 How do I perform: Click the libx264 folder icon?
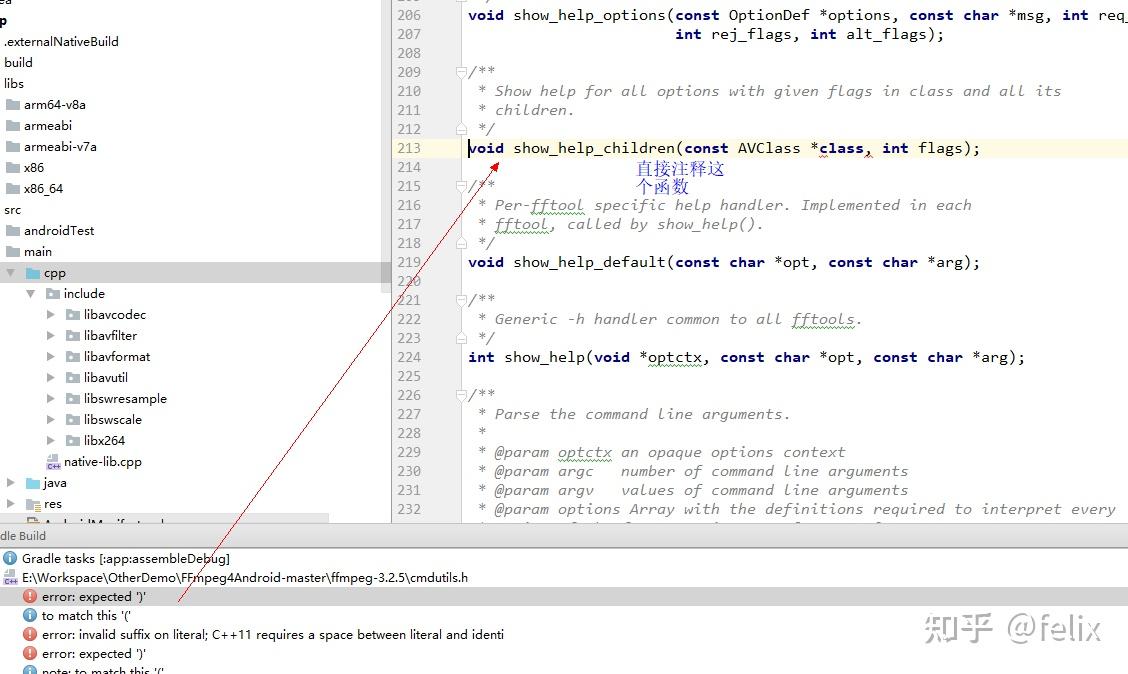pos(73,440)
